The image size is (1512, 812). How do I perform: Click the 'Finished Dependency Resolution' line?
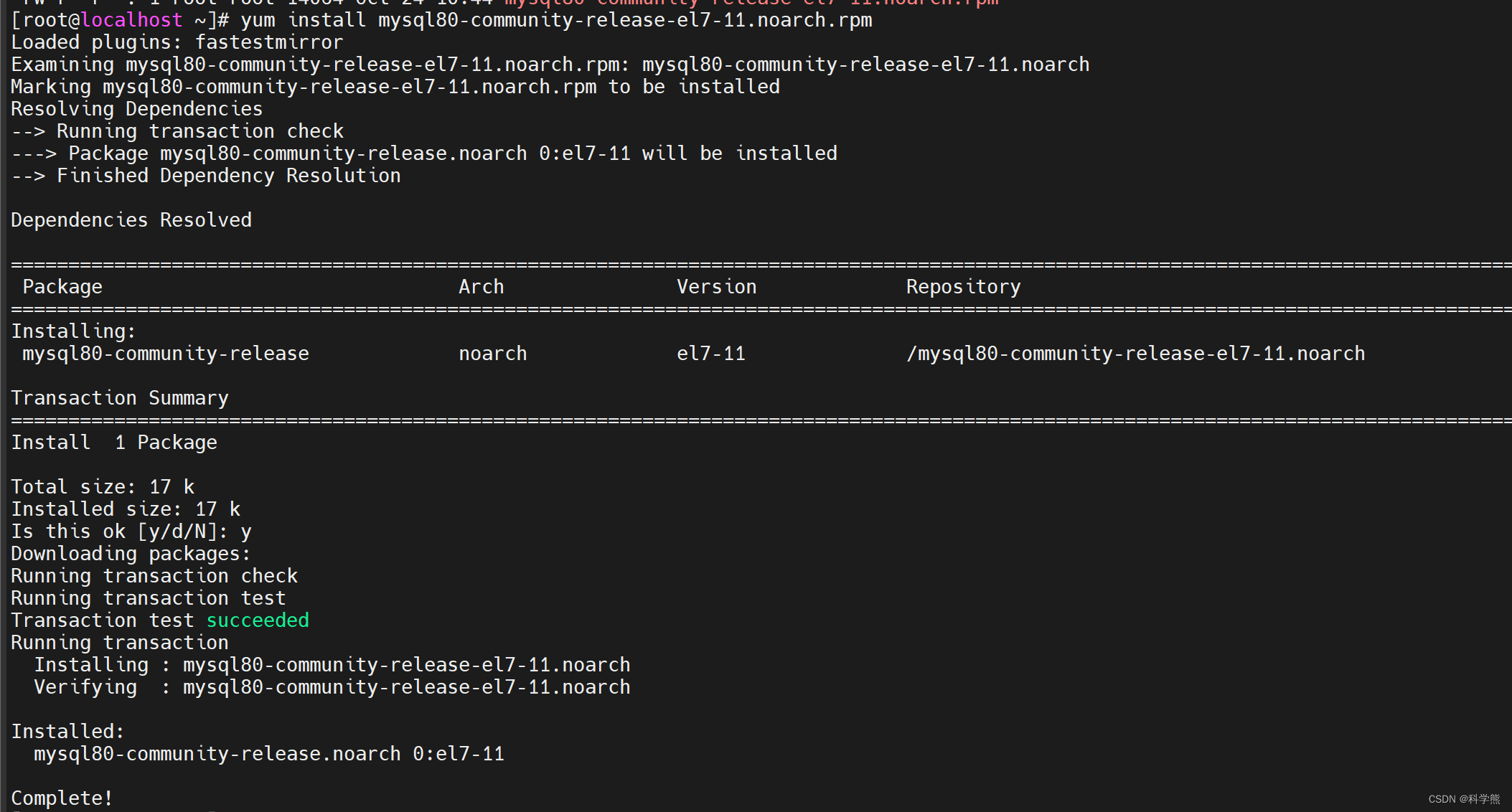(206, 176)
